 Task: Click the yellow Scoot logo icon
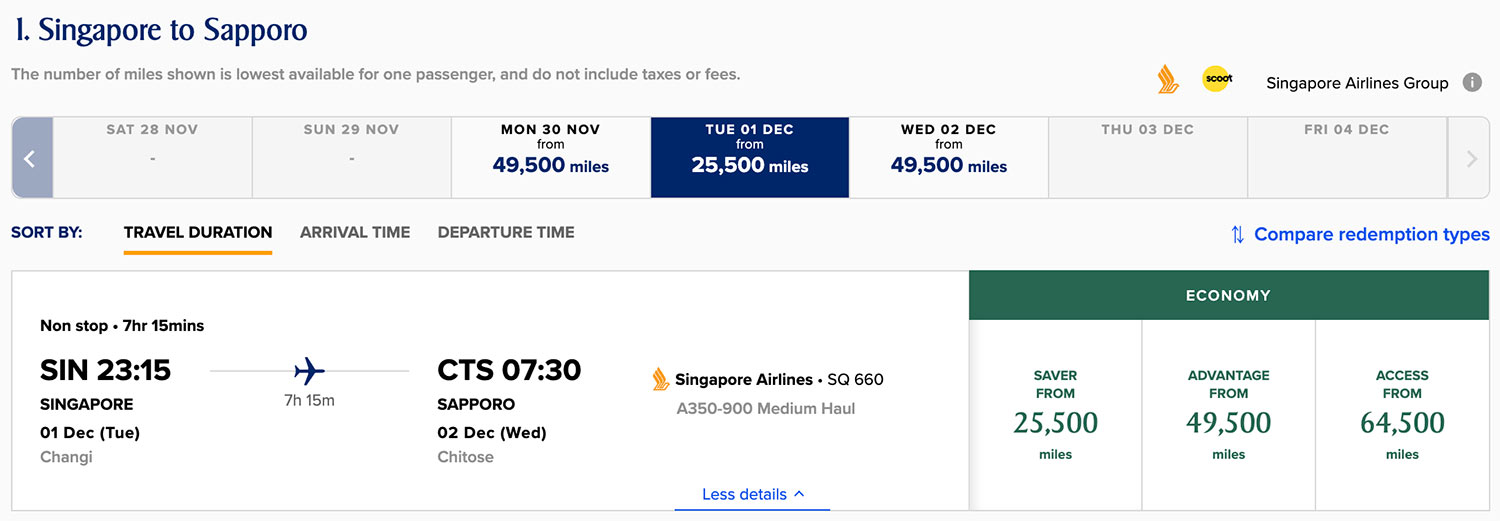pos(1217,80)
